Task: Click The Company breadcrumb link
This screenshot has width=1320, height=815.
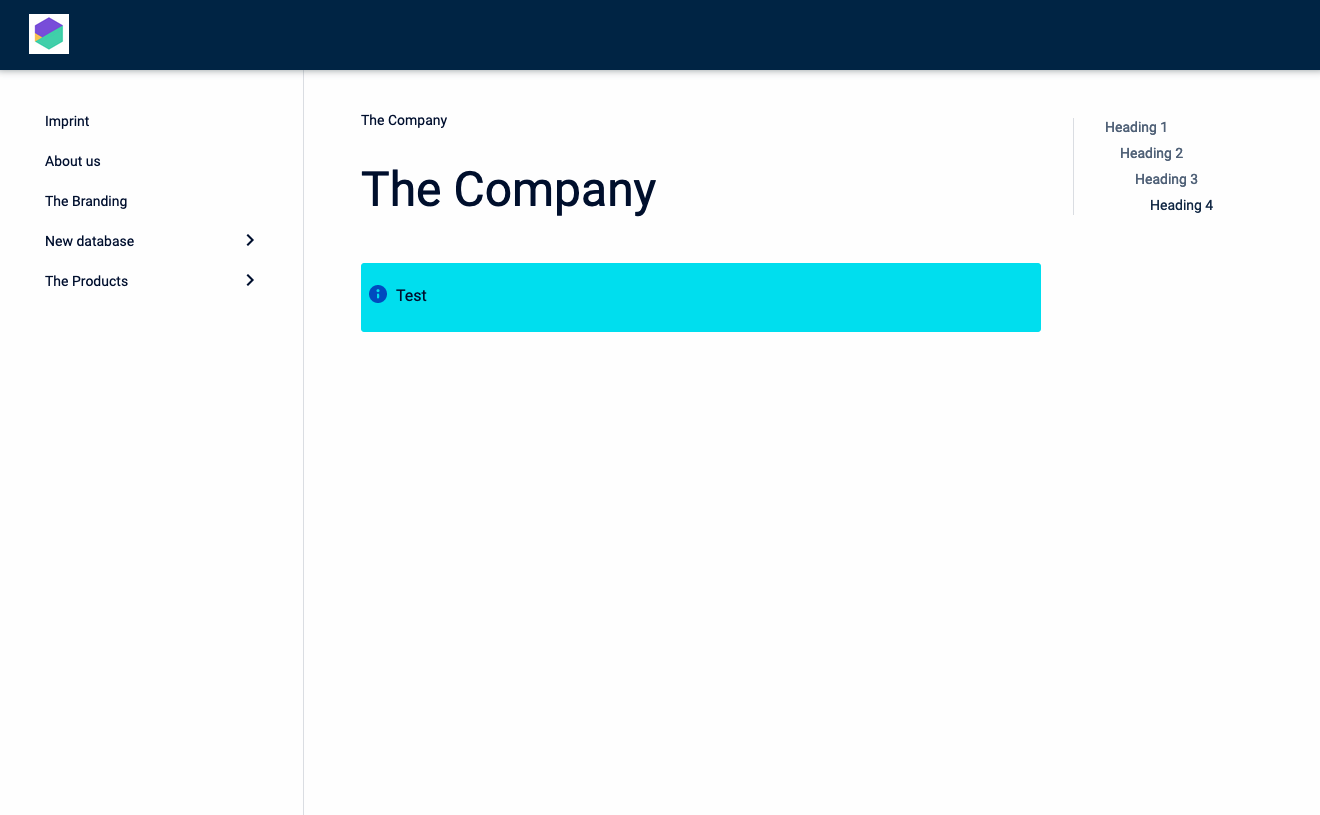Action: click(x=404, y=120)
